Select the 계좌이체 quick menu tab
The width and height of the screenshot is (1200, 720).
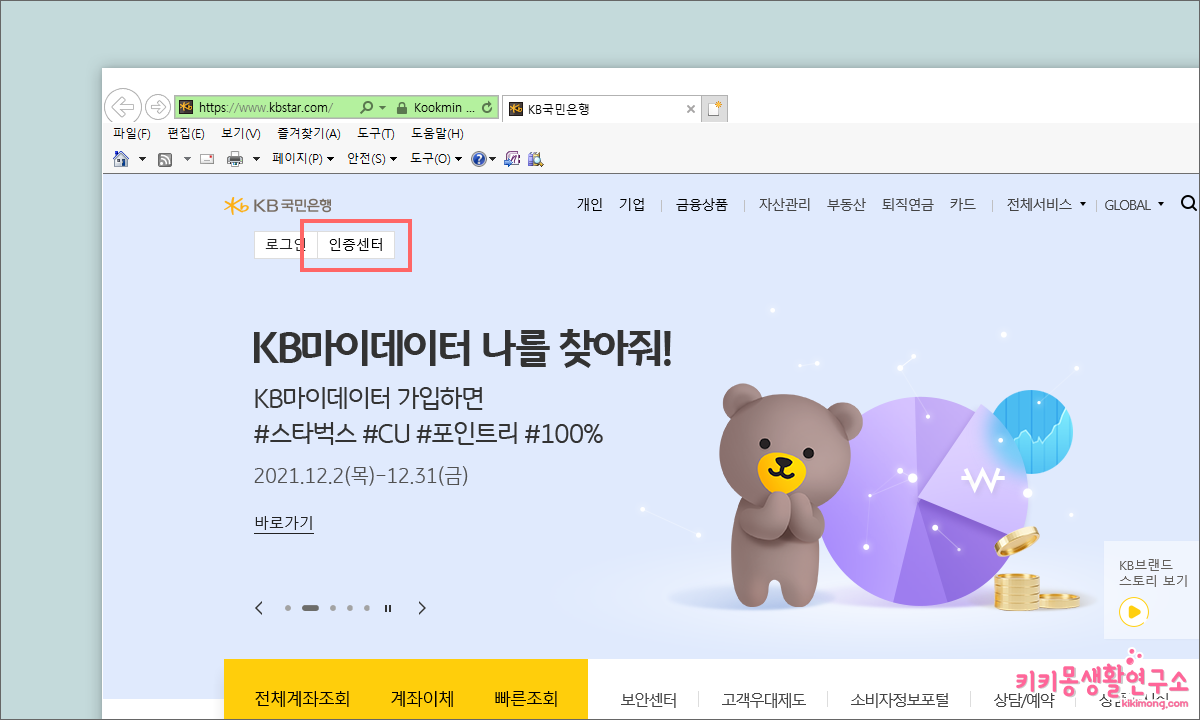[x=421, y=699]
